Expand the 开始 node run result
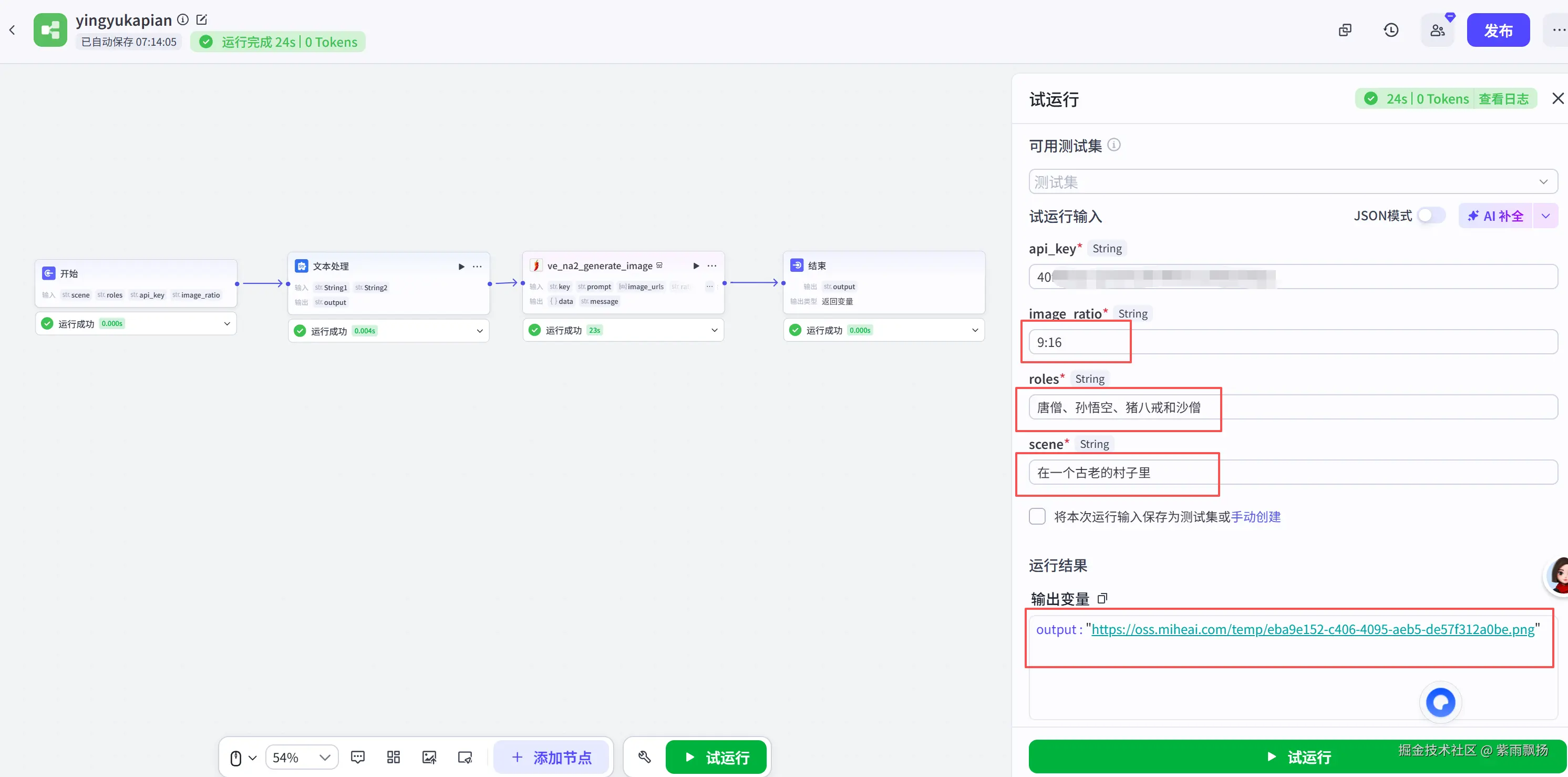This screenshot has height=777, width=1568. (x=227, y=323)
